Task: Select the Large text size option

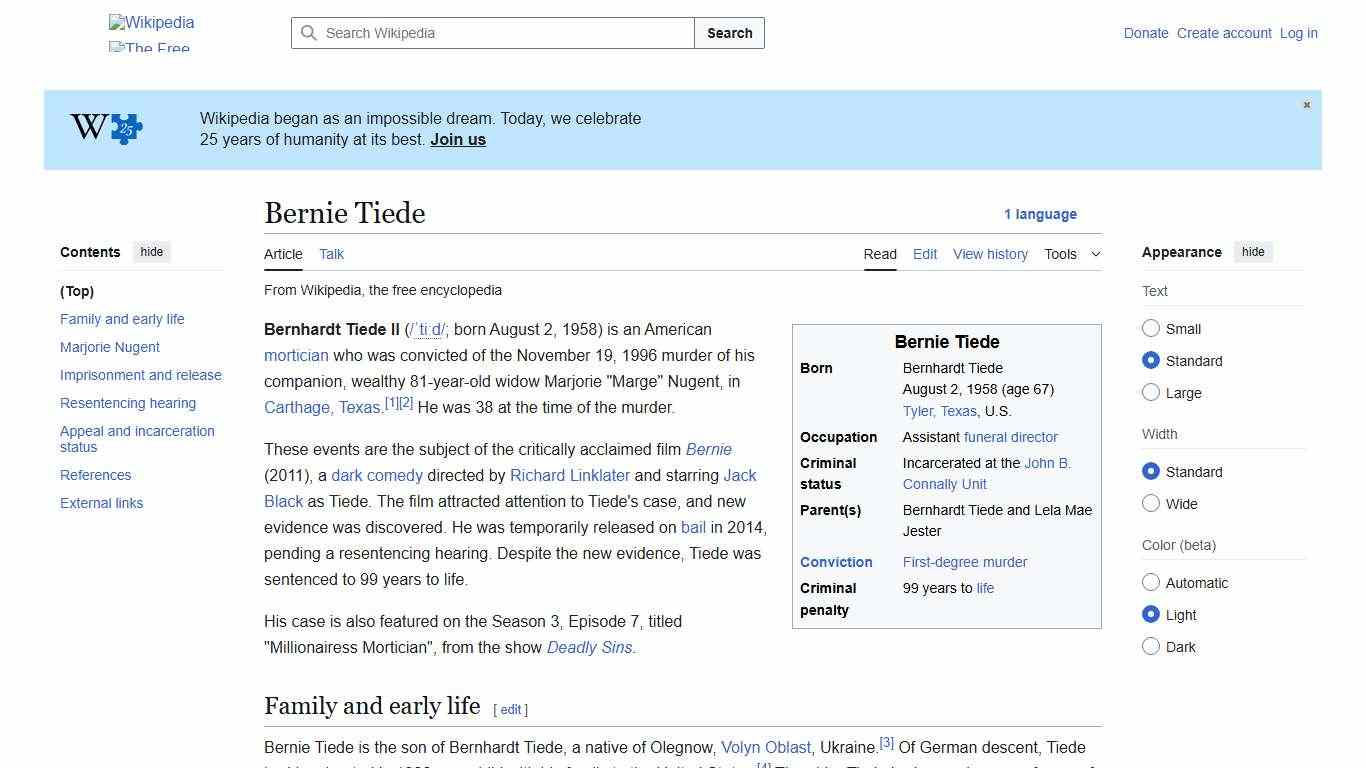Action: (x=1151, y=393)
